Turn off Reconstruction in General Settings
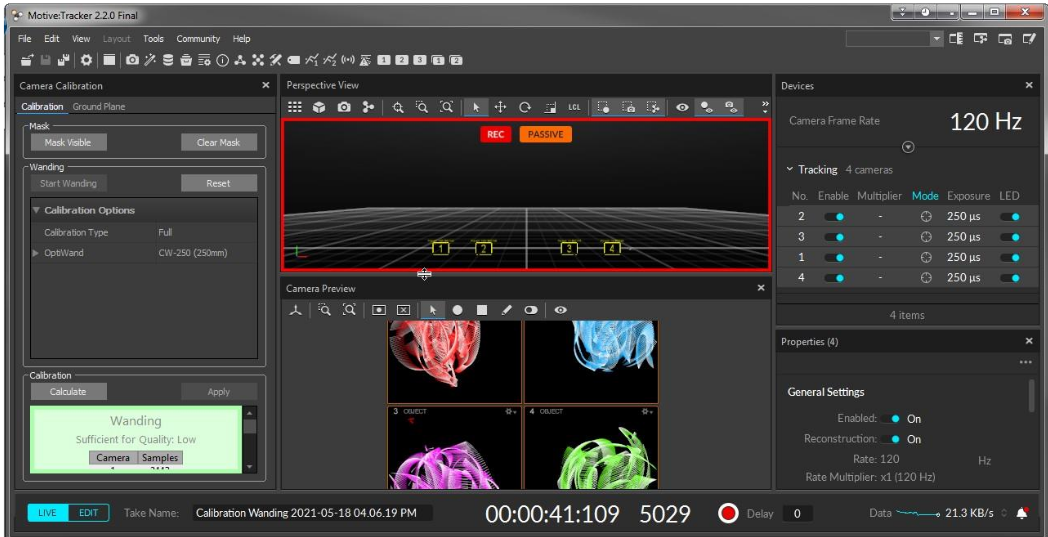1048x537 pixels. (x=890, y=439)
